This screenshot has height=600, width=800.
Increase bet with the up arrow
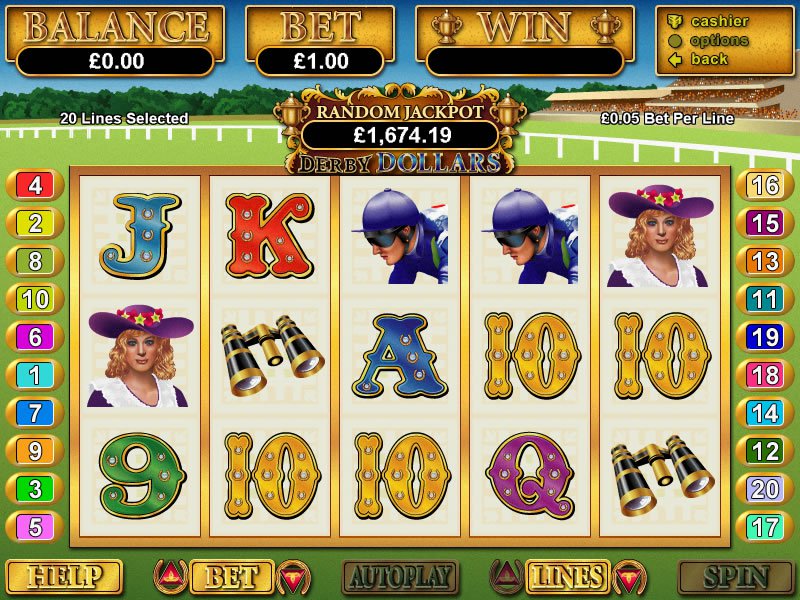click(x=171, y=577)
